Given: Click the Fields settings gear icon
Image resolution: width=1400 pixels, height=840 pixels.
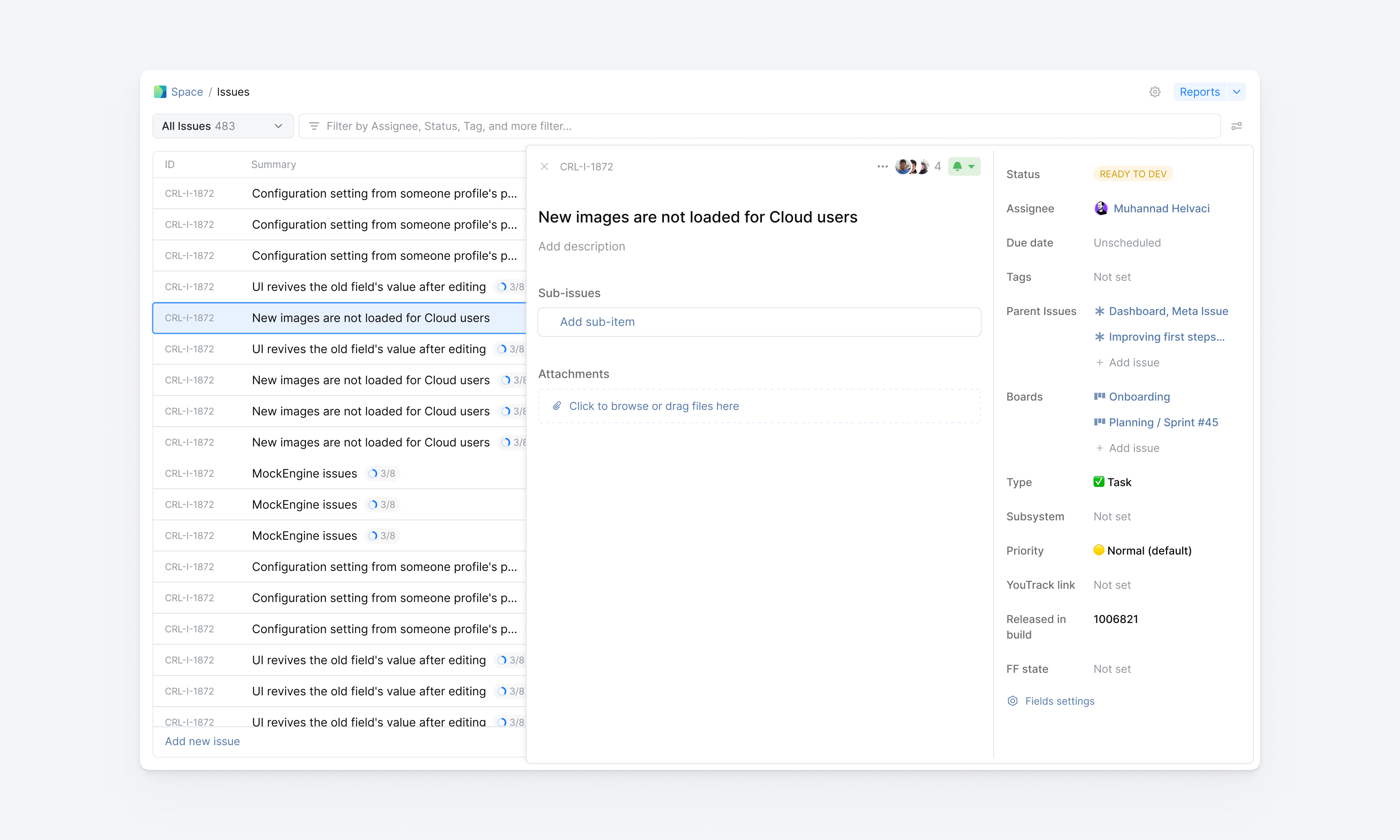Looking at the screenshot, I should pyautogui.click(x=1012, y=701).
